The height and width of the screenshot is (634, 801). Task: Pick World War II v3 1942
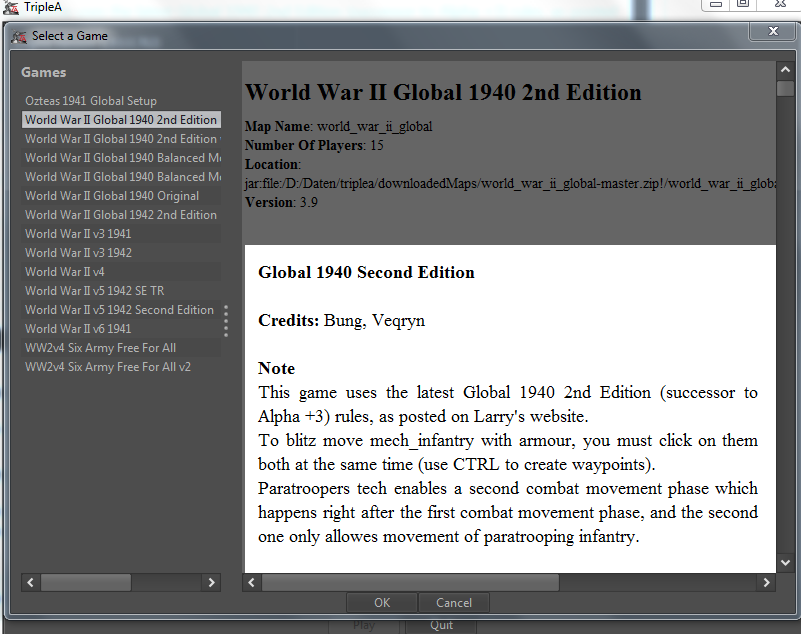point(121,252)
